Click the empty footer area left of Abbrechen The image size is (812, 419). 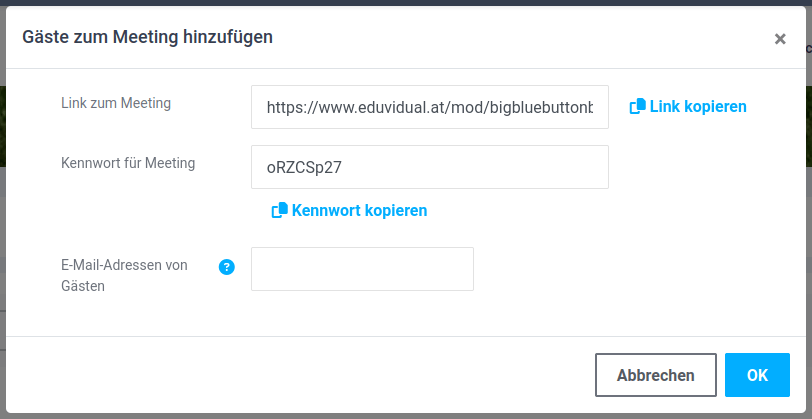point(300,375)
